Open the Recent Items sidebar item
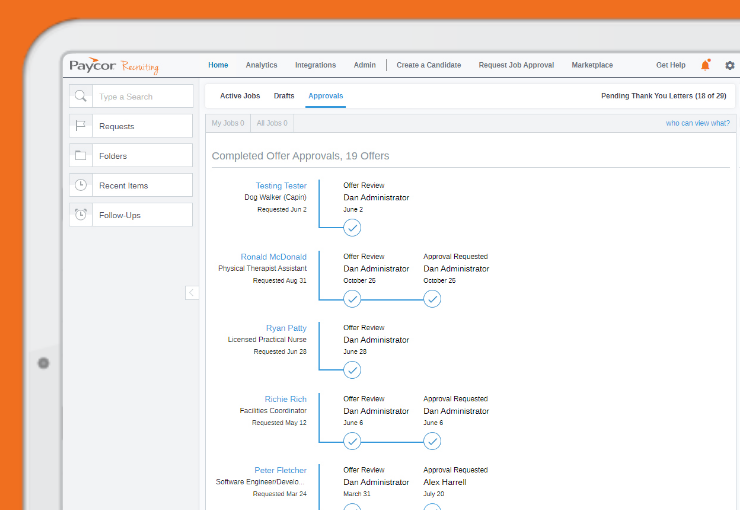Screen dimensions: 740x510 pyautogui.click(x=131, y=185)
